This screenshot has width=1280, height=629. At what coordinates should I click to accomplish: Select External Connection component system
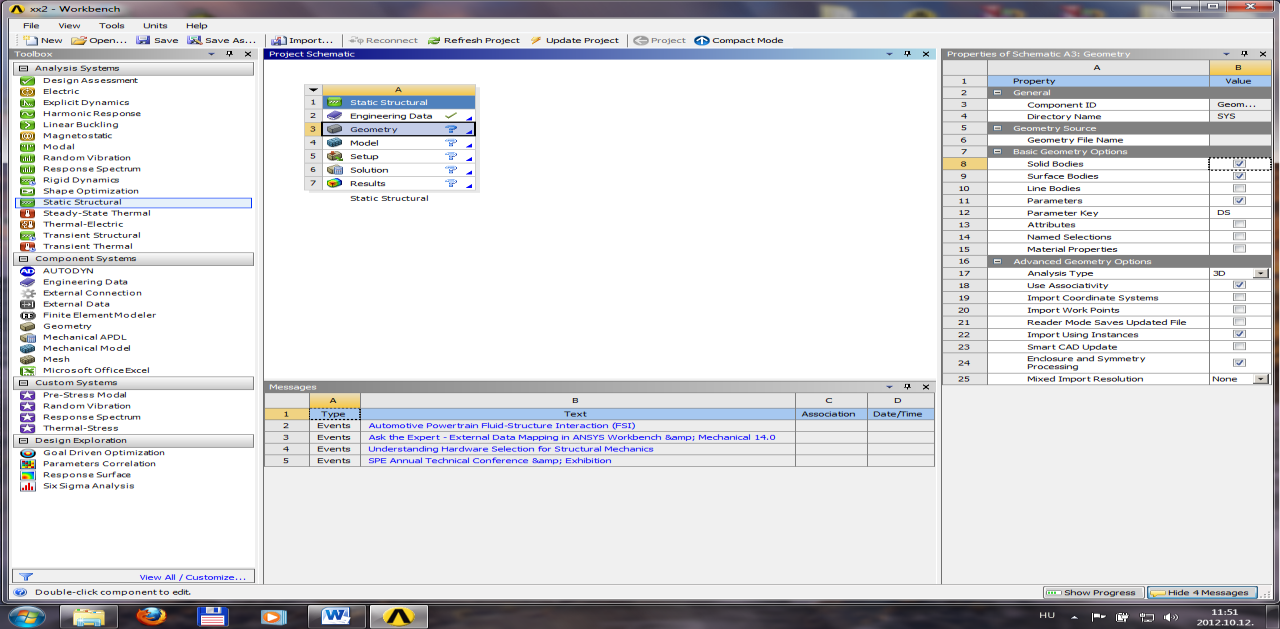point(92,293)
